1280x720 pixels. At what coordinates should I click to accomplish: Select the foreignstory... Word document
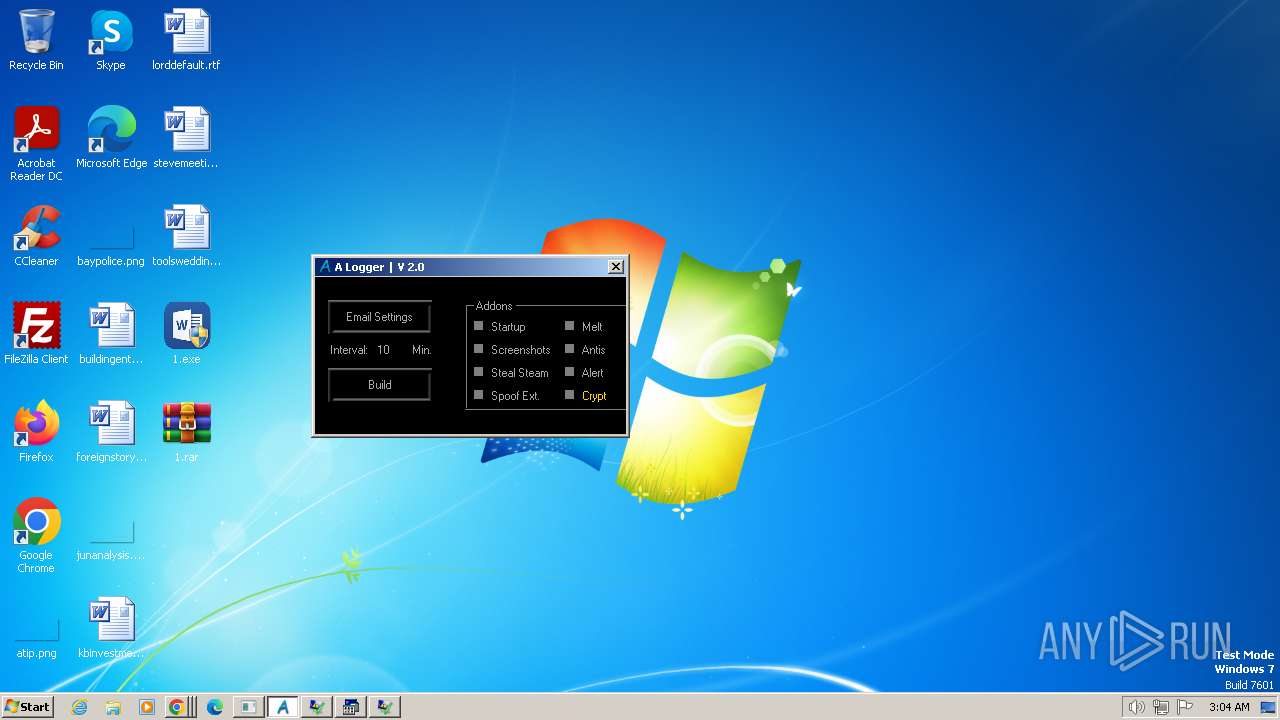coord(111,433)
